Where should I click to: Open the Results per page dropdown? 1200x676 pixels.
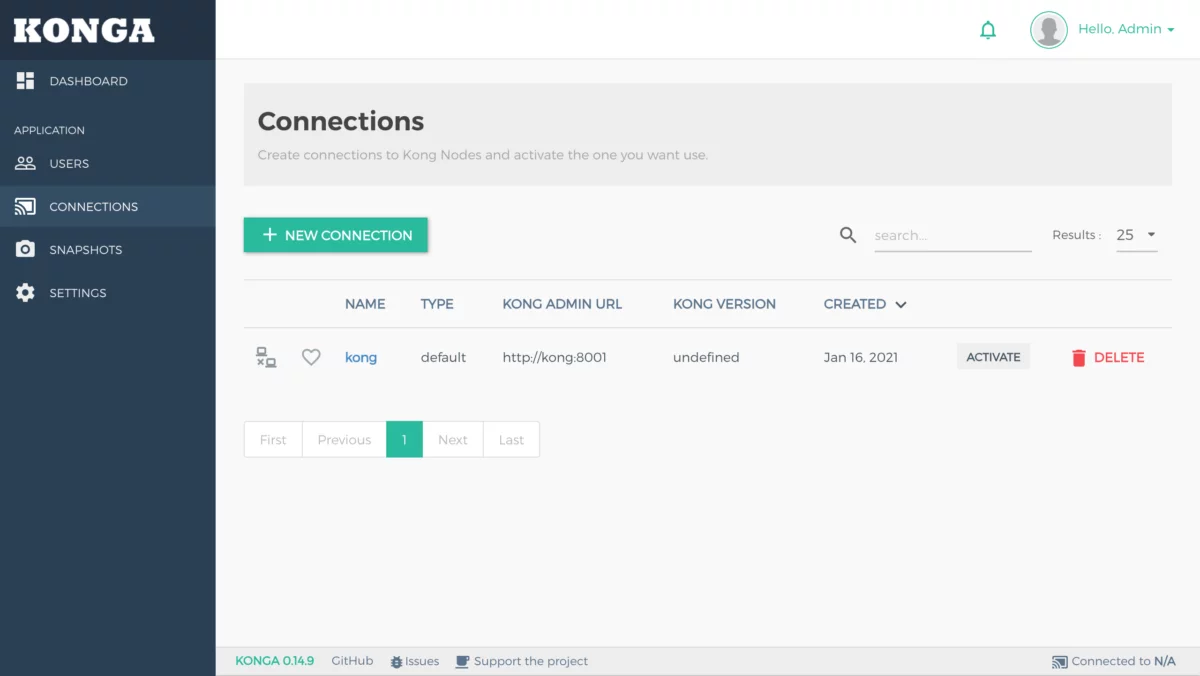pyautogui.click(x=1137, y=235)
